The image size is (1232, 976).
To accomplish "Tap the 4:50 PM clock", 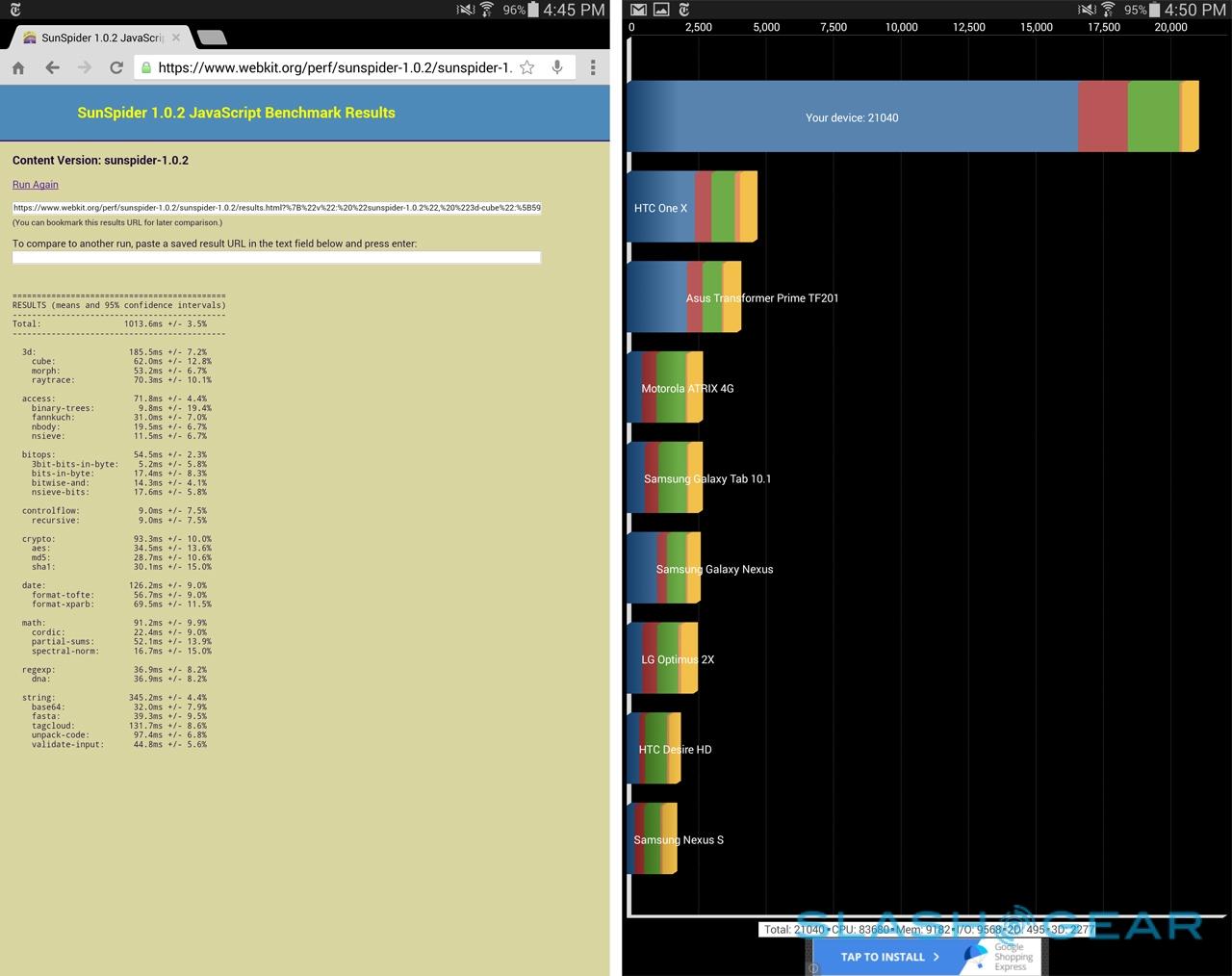I will click(1195, 10).
